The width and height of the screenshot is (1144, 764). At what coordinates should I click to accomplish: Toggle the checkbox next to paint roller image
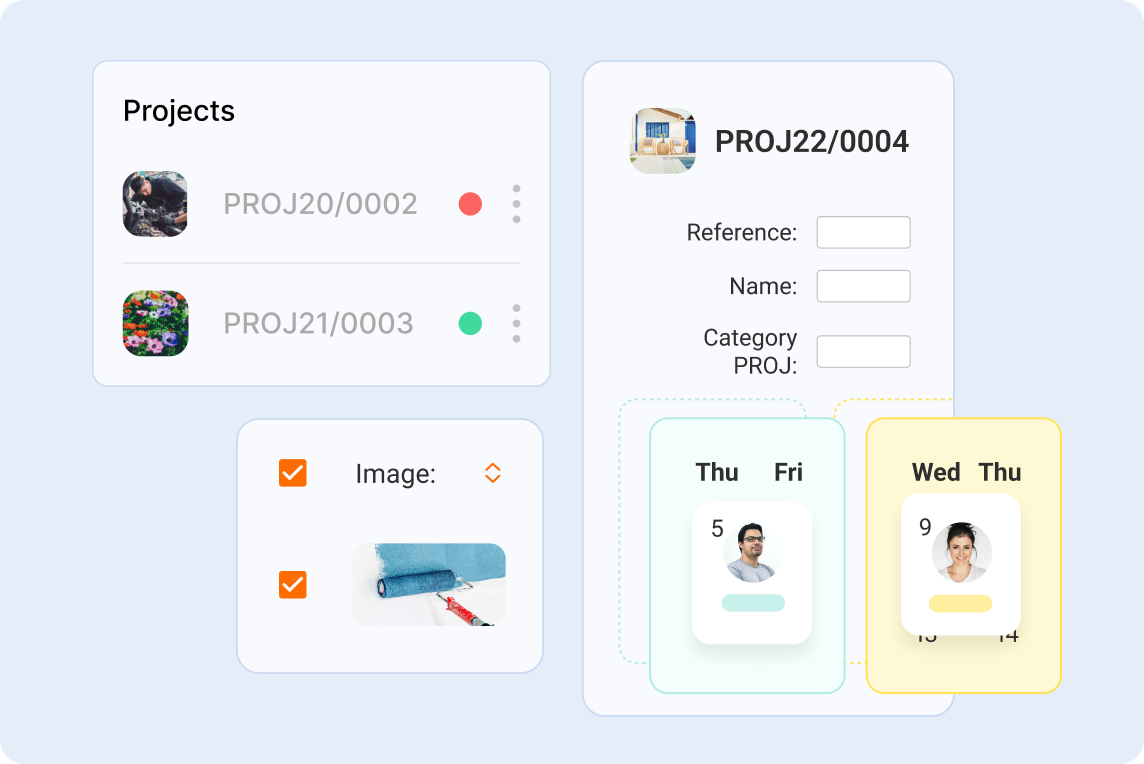tap(293, 585)
